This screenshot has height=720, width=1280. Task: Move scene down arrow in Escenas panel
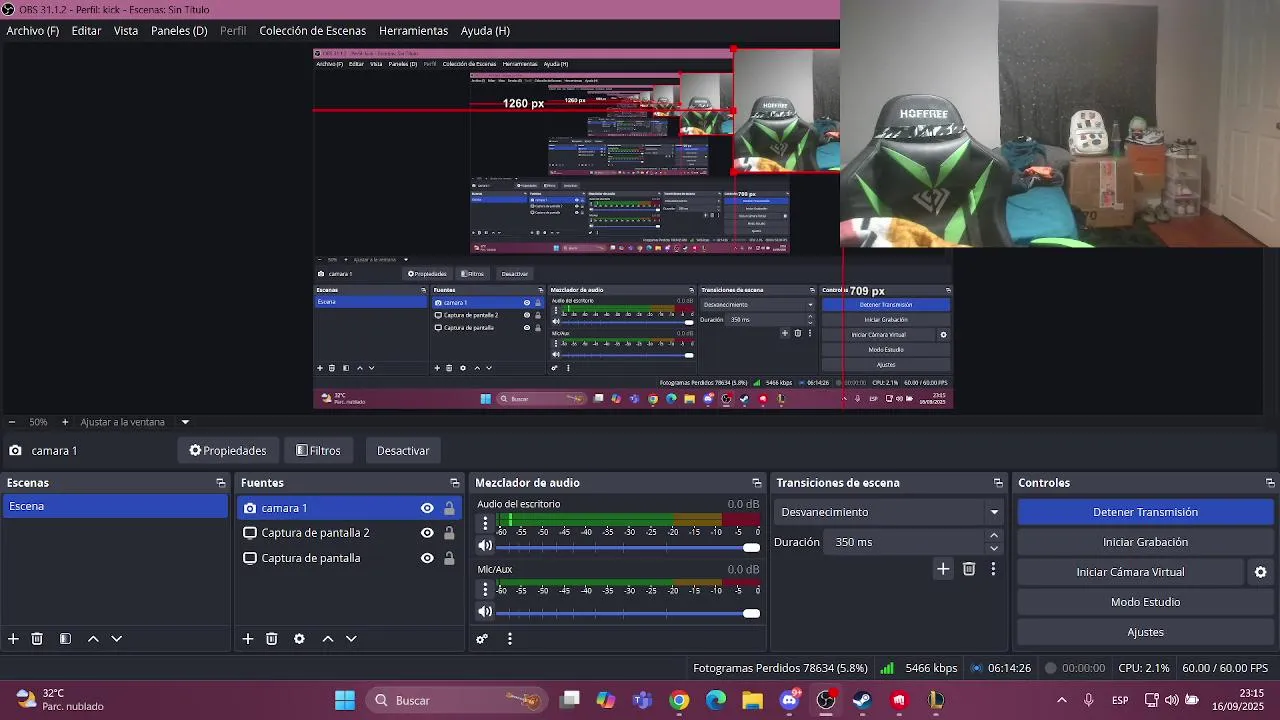(x=116, y=639)
